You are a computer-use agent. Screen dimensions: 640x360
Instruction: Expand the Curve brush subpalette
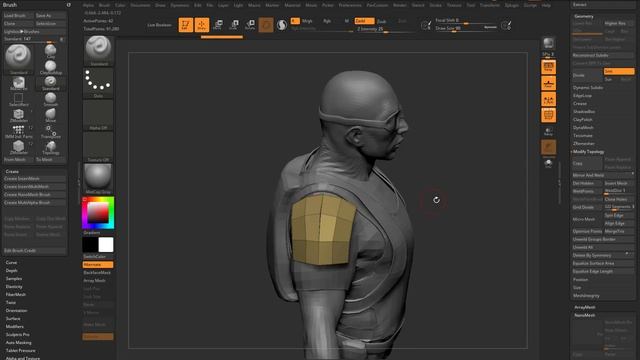coord(11,262)
